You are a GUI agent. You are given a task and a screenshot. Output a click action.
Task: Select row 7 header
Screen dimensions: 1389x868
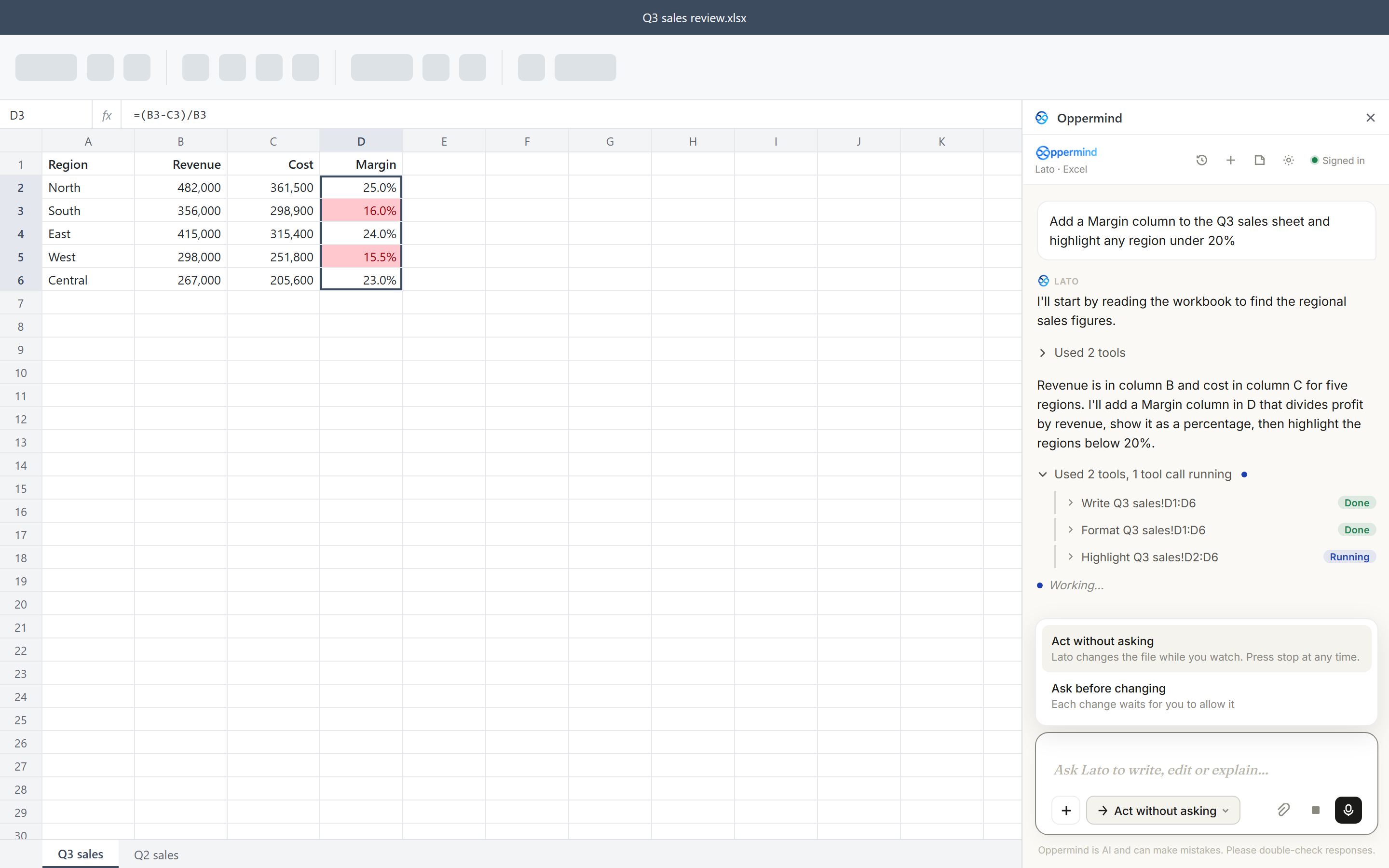click(x=21, y=303)
